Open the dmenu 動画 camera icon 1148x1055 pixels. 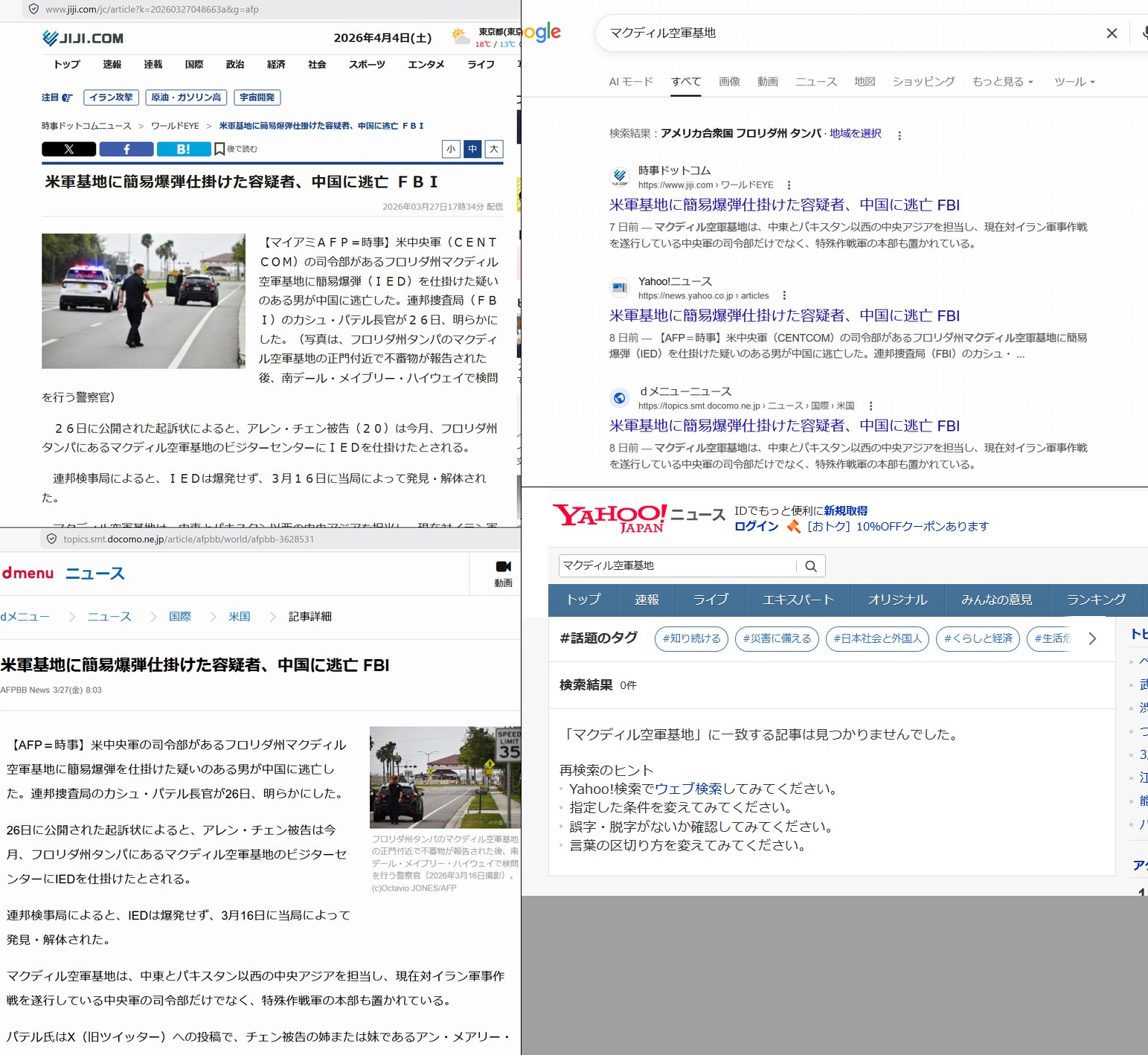pyautogui.click(x=503, y=567)
